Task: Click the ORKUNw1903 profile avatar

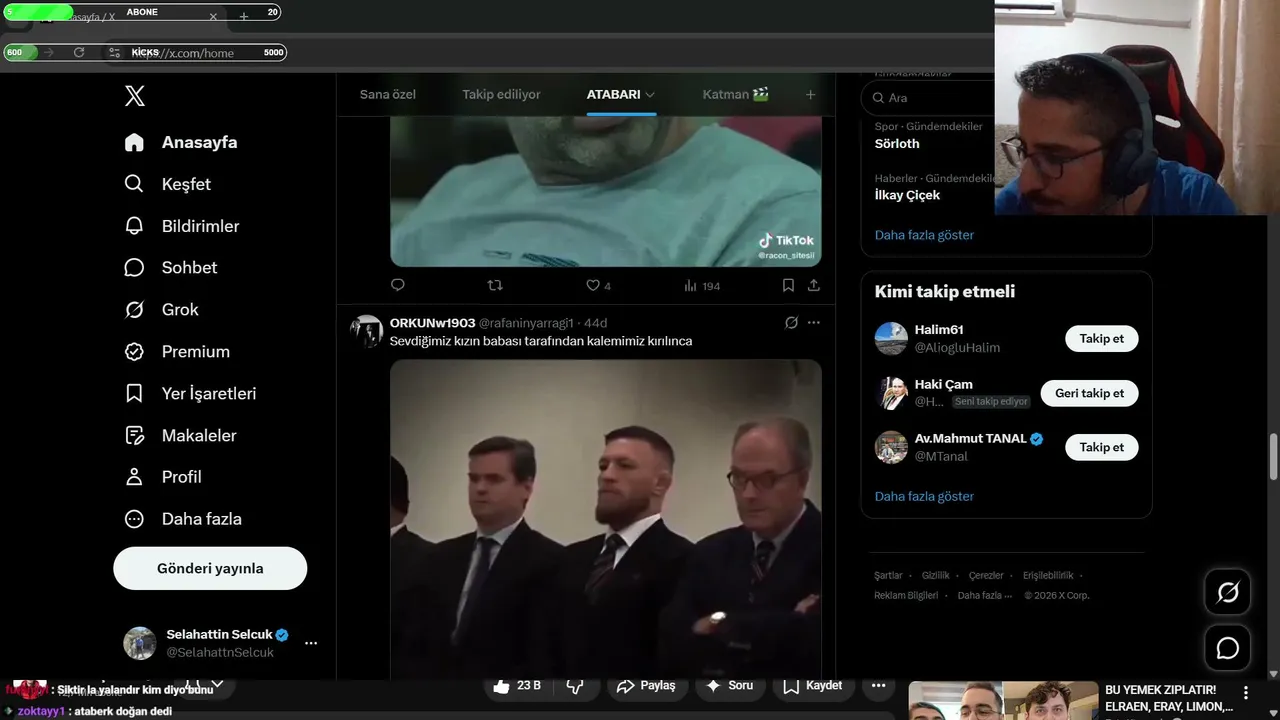Action: (x=367, y=331)
